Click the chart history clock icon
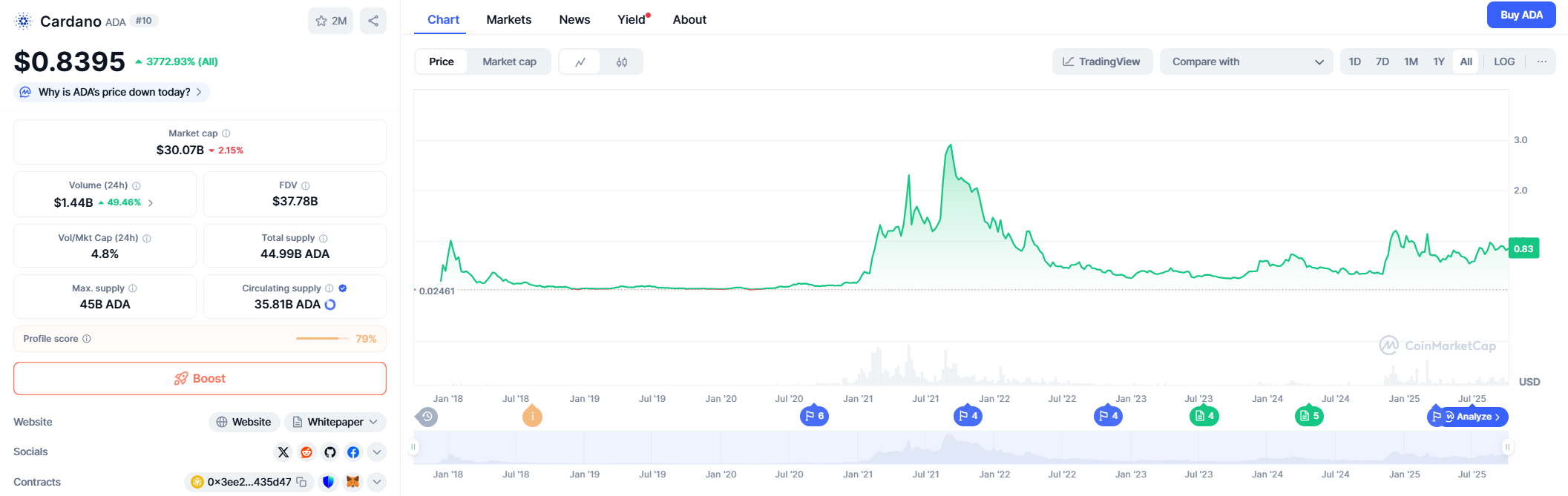Screen dimensions: 1568x496 (x=427, y=417)
